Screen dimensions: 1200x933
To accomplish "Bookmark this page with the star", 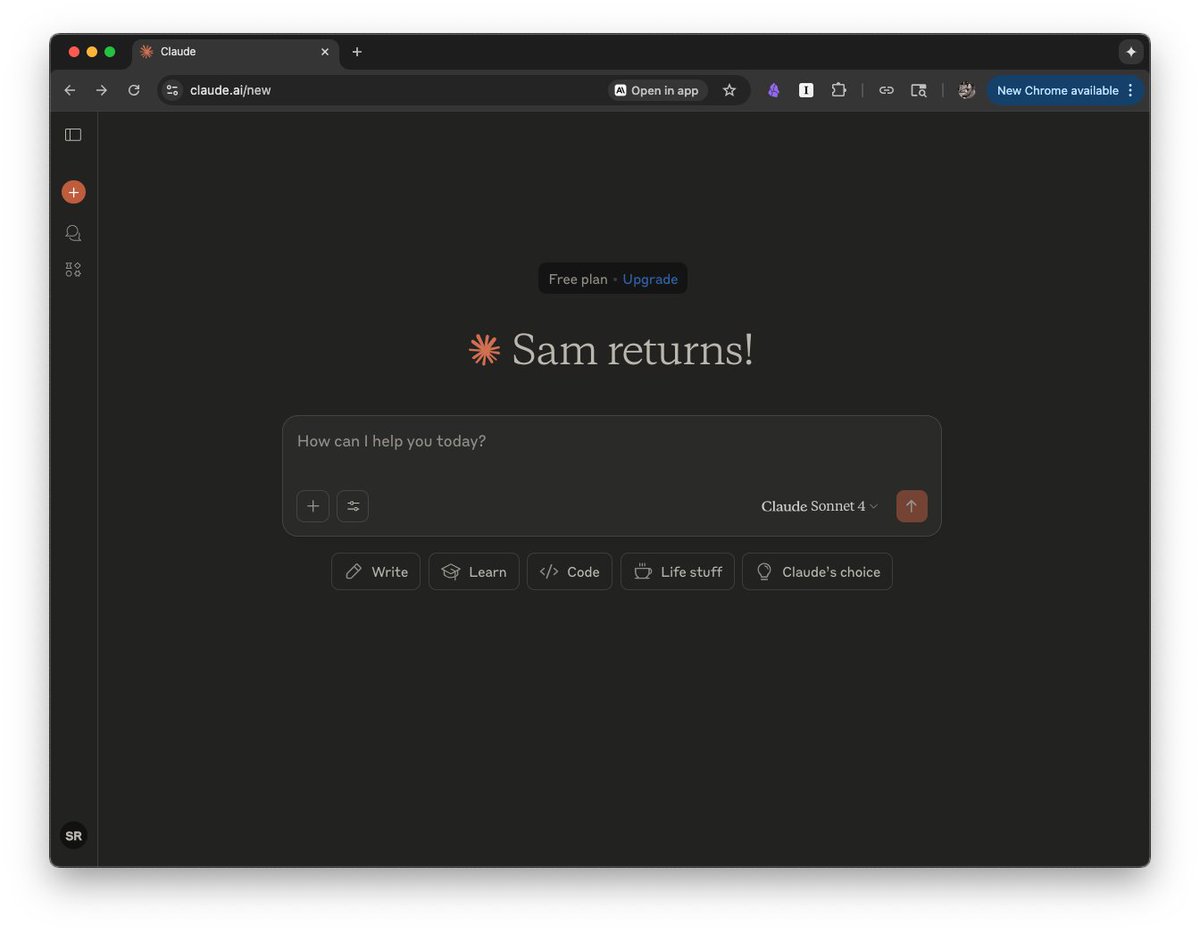I will click(x=729, y=90).
